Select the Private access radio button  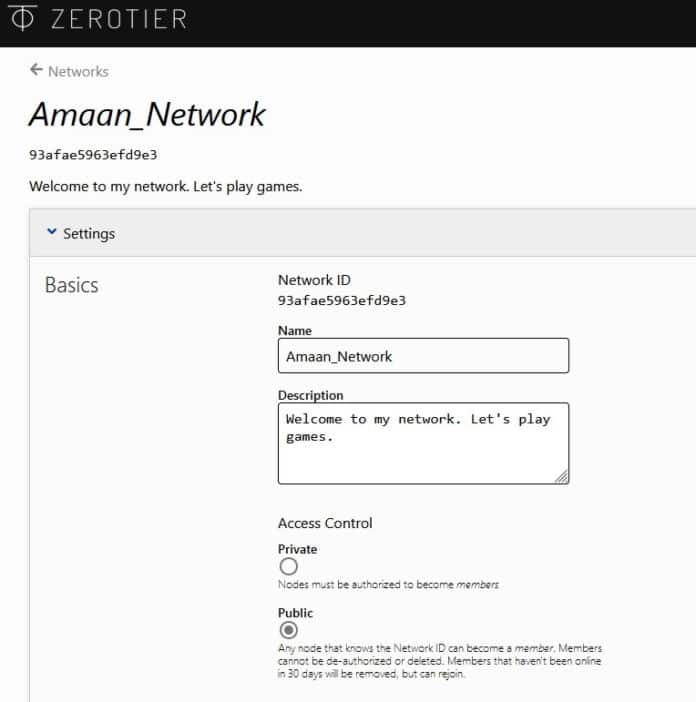[x=289, y=566]
